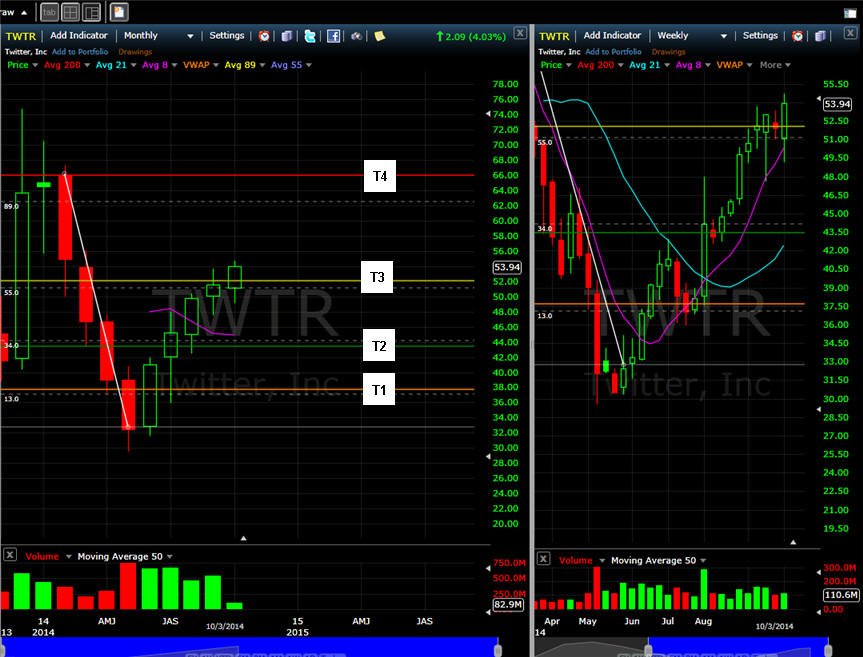Share the Monthly chart via the Facebook icon
The height and width of the screenshot is (657, 863).
[333, 36]
